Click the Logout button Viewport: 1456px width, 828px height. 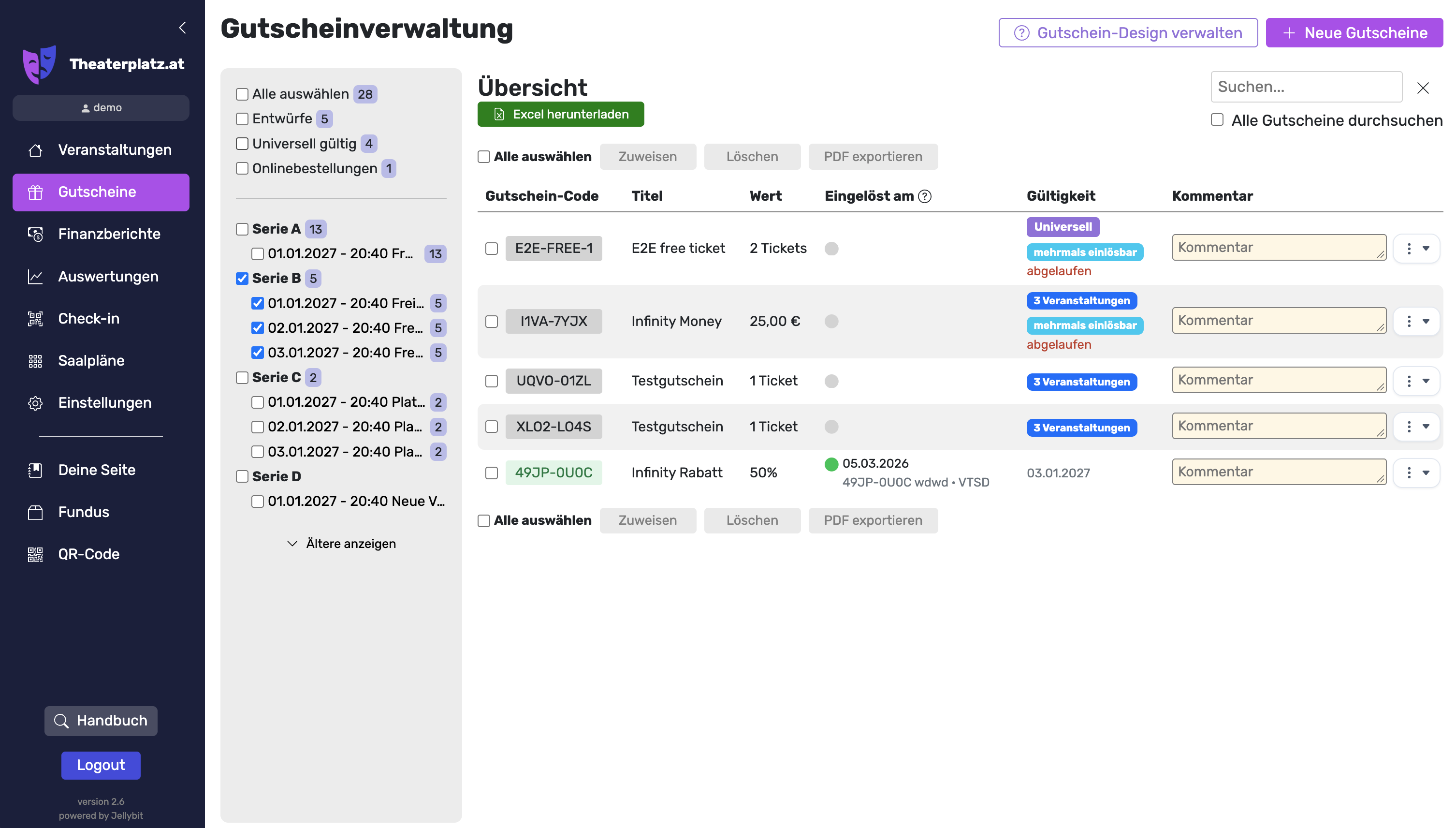[x=101, y=766]
